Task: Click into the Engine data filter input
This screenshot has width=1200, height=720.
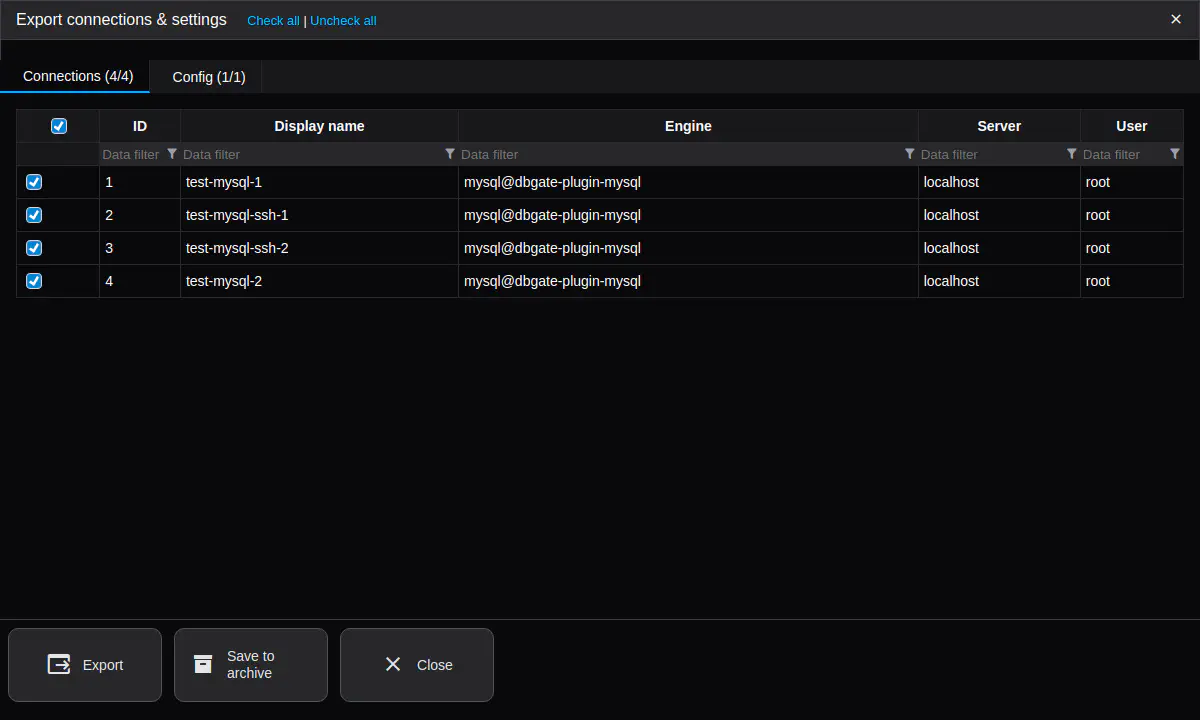Action: click(680, 154)
